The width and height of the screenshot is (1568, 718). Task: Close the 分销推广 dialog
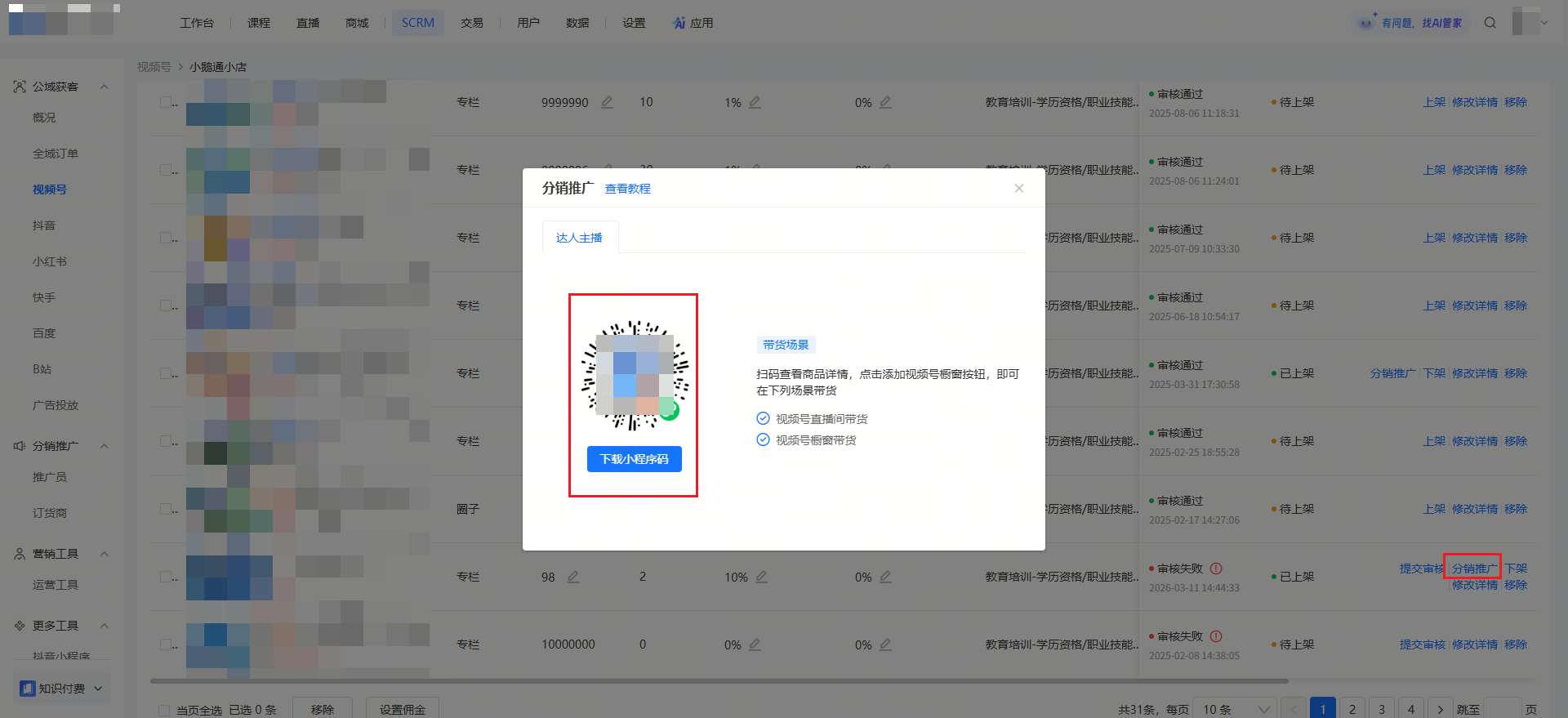[x=1019, y=189]
